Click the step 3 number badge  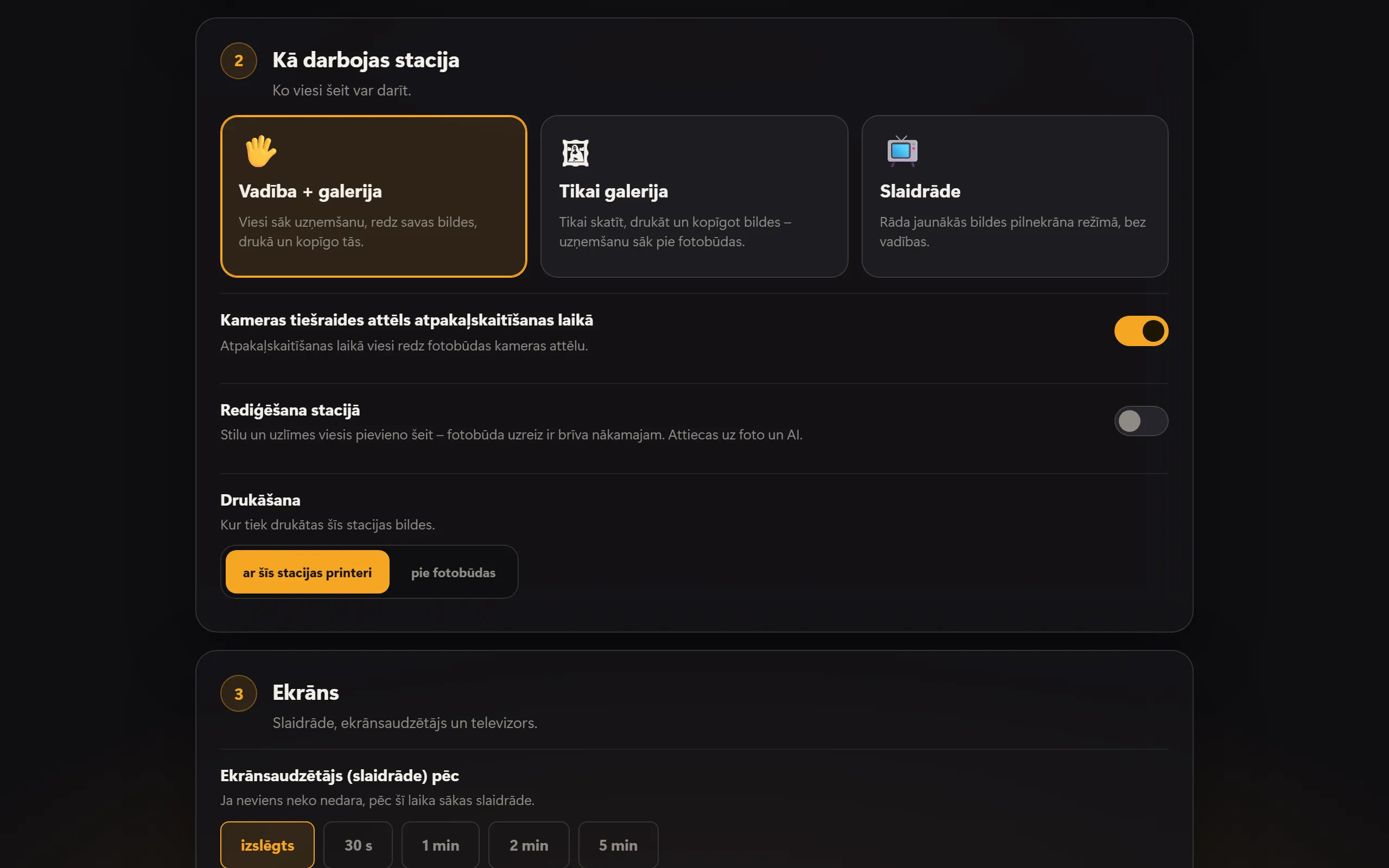tap(239, 693)
